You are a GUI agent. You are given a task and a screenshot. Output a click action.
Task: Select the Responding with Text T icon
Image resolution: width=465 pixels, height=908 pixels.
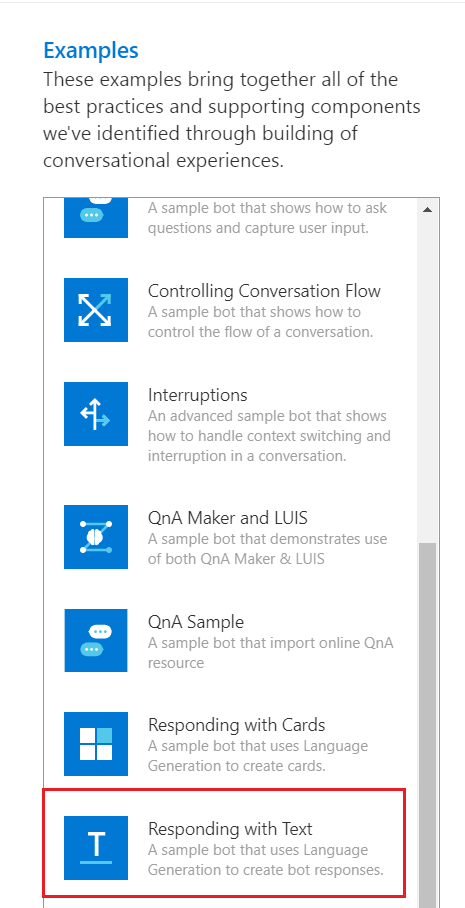96,848
